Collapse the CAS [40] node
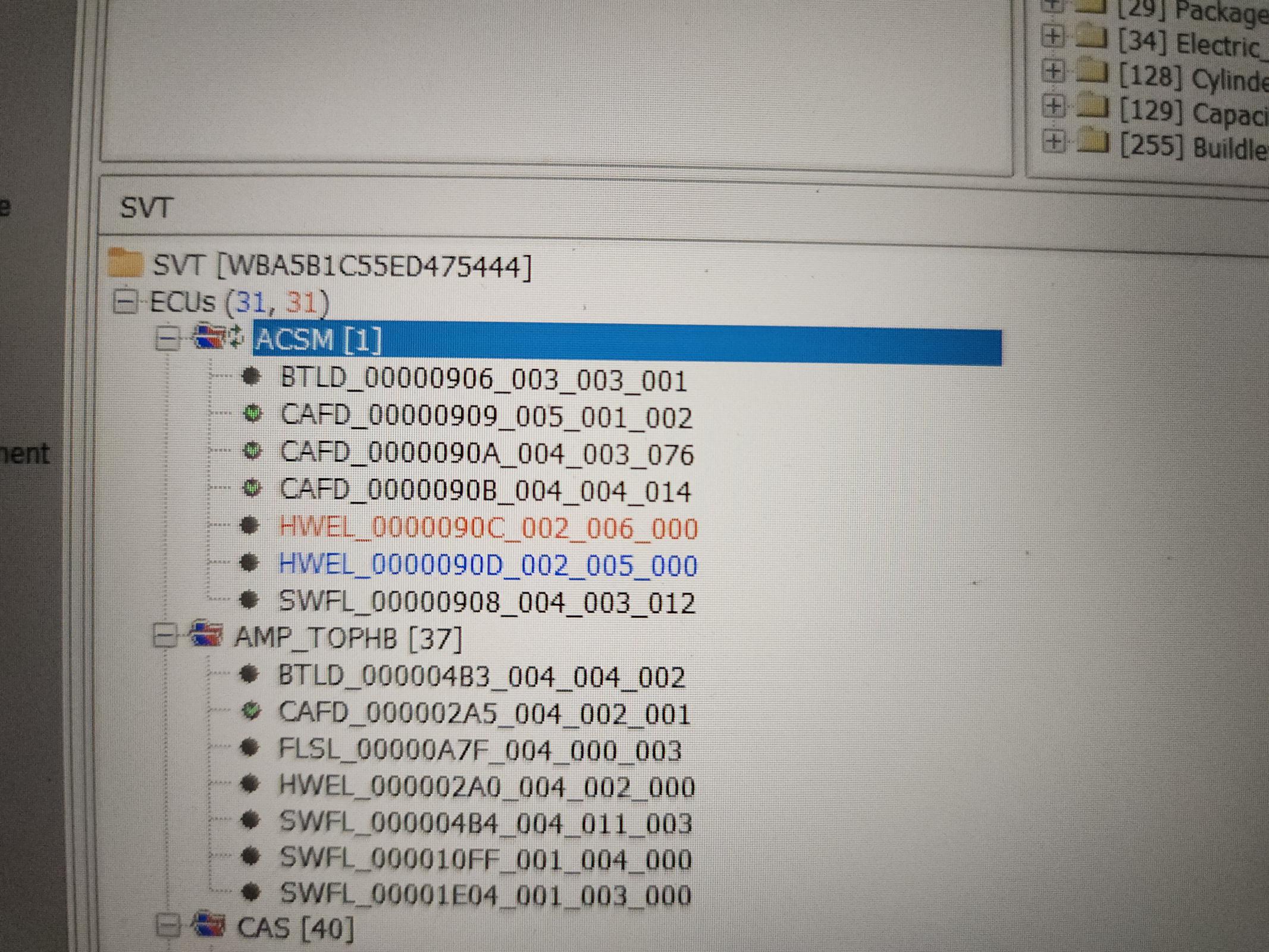 point(168,926)
